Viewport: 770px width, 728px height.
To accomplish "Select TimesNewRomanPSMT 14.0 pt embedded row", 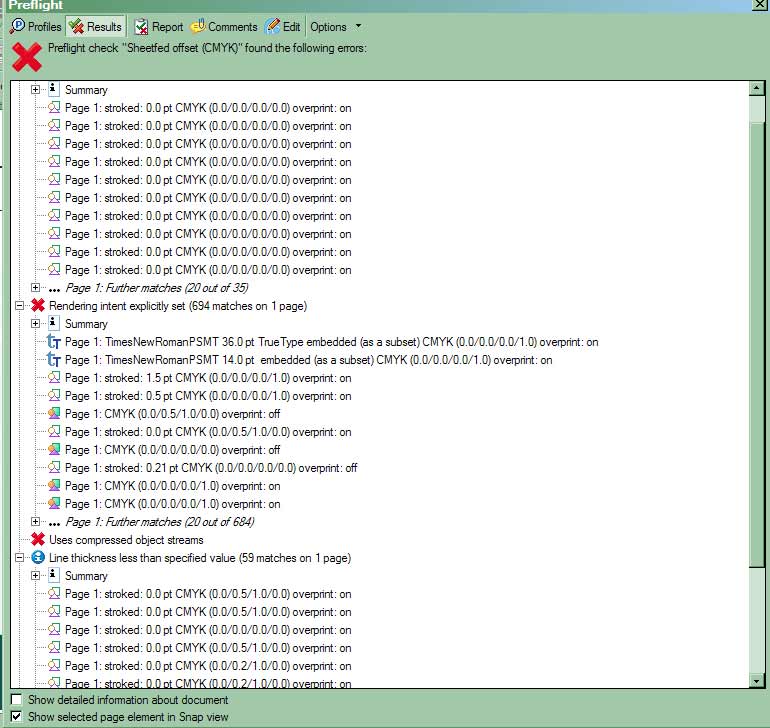I will click(308, 360).
